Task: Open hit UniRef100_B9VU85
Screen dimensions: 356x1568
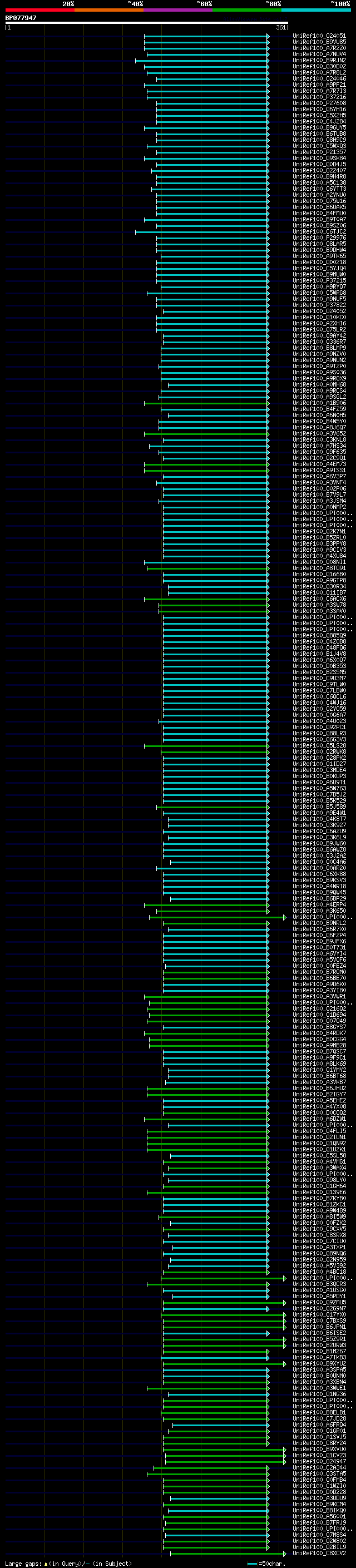Action: click(319, 42)
